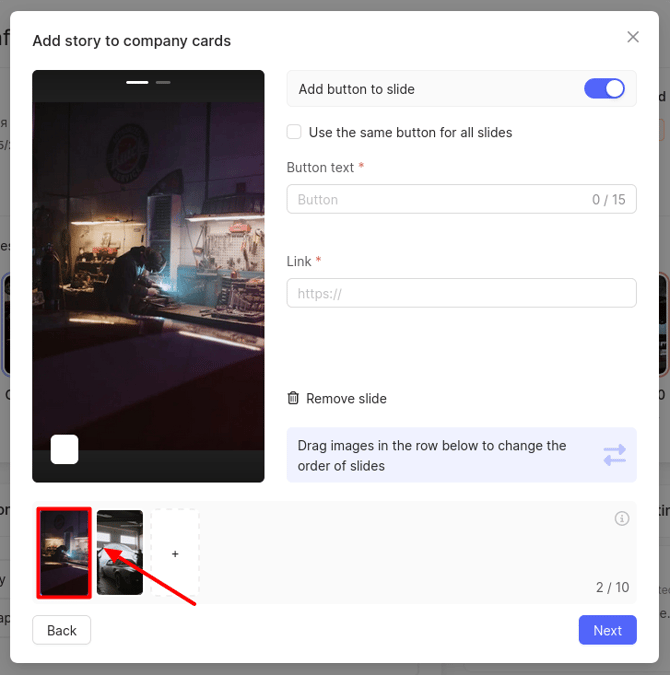This screenshot has height=675, width=670.
Task: Click the drag images hint banner
Action: tap(440, 455)
